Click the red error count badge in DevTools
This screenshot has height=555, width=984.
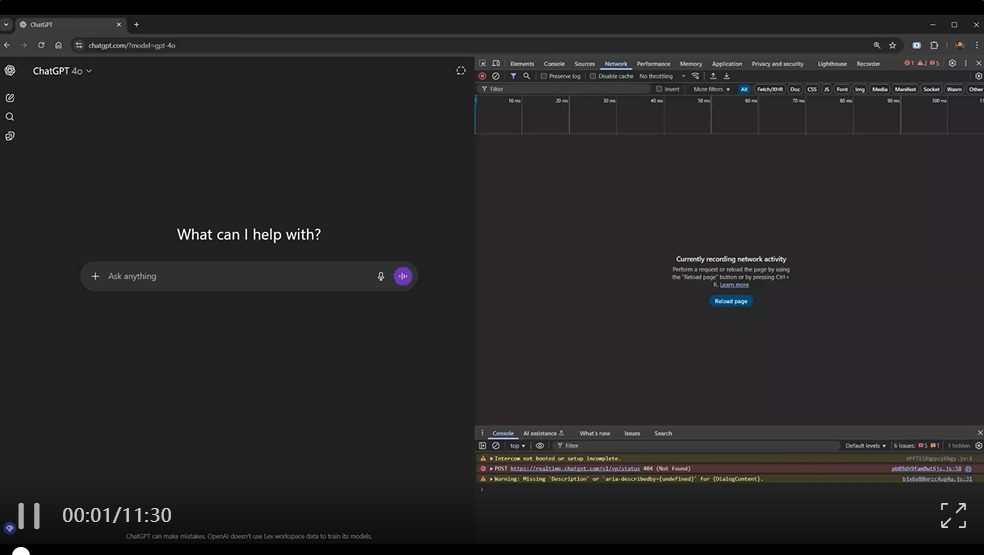pos(909,63)
